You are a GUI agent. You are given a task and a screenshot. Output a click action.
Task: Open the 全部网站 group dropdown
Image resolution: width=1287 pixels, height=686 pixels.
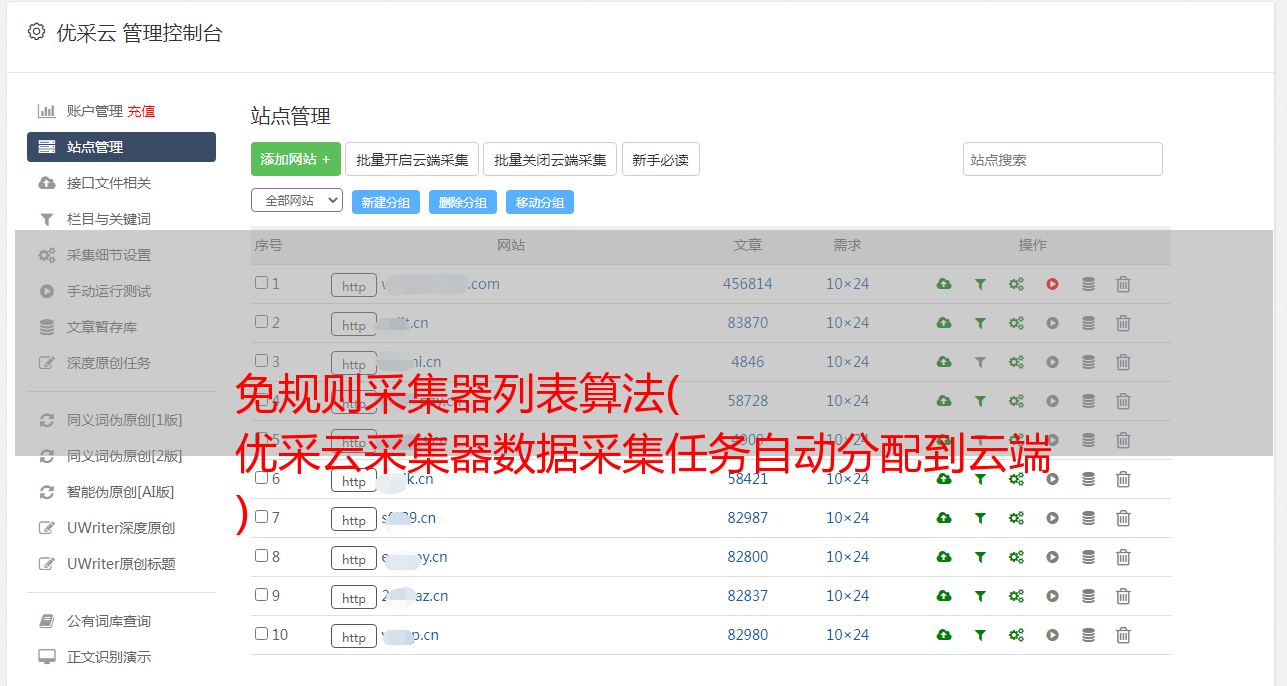(297, 201)
